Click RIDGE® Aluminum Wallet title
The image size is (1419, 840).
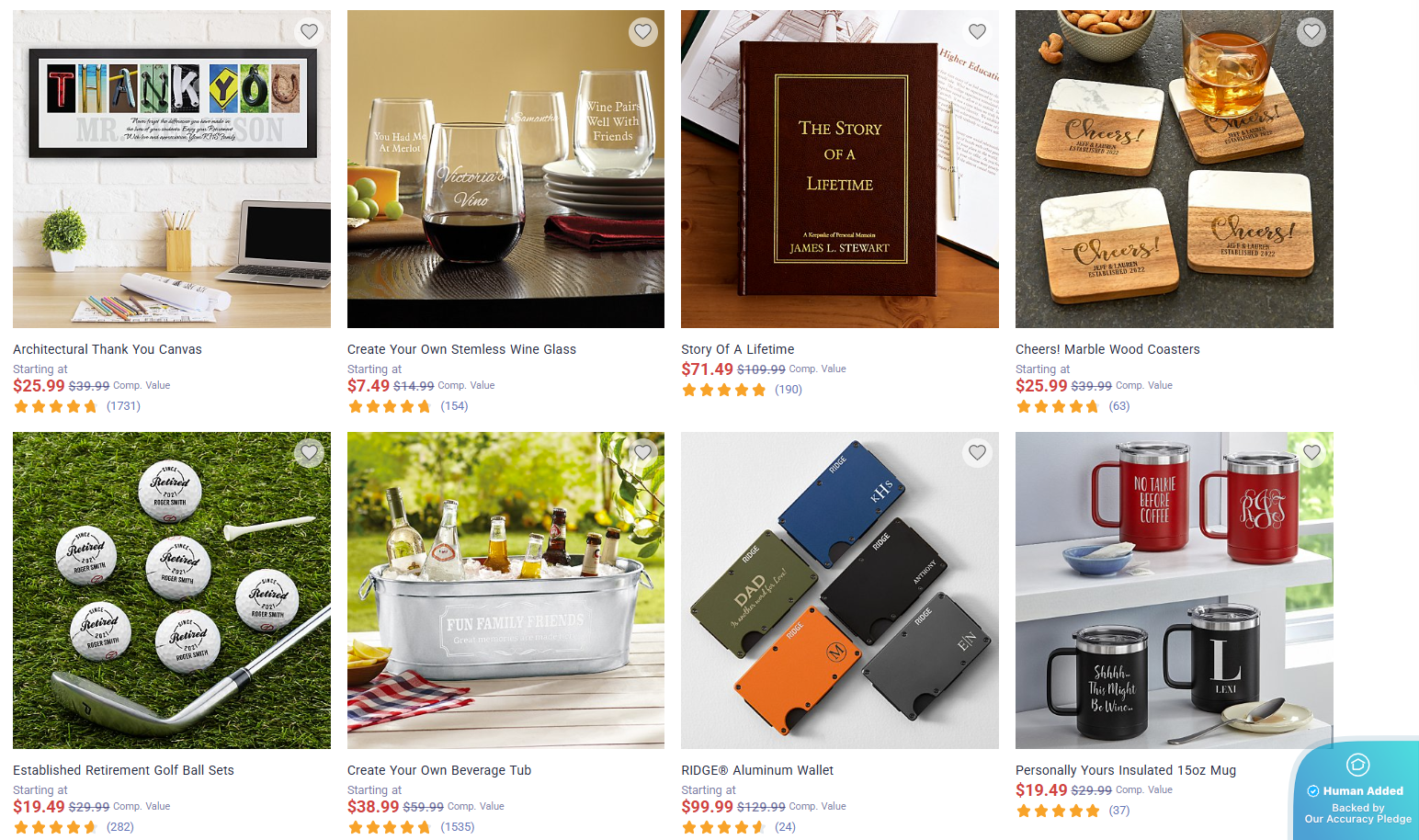tap(757, 770)
